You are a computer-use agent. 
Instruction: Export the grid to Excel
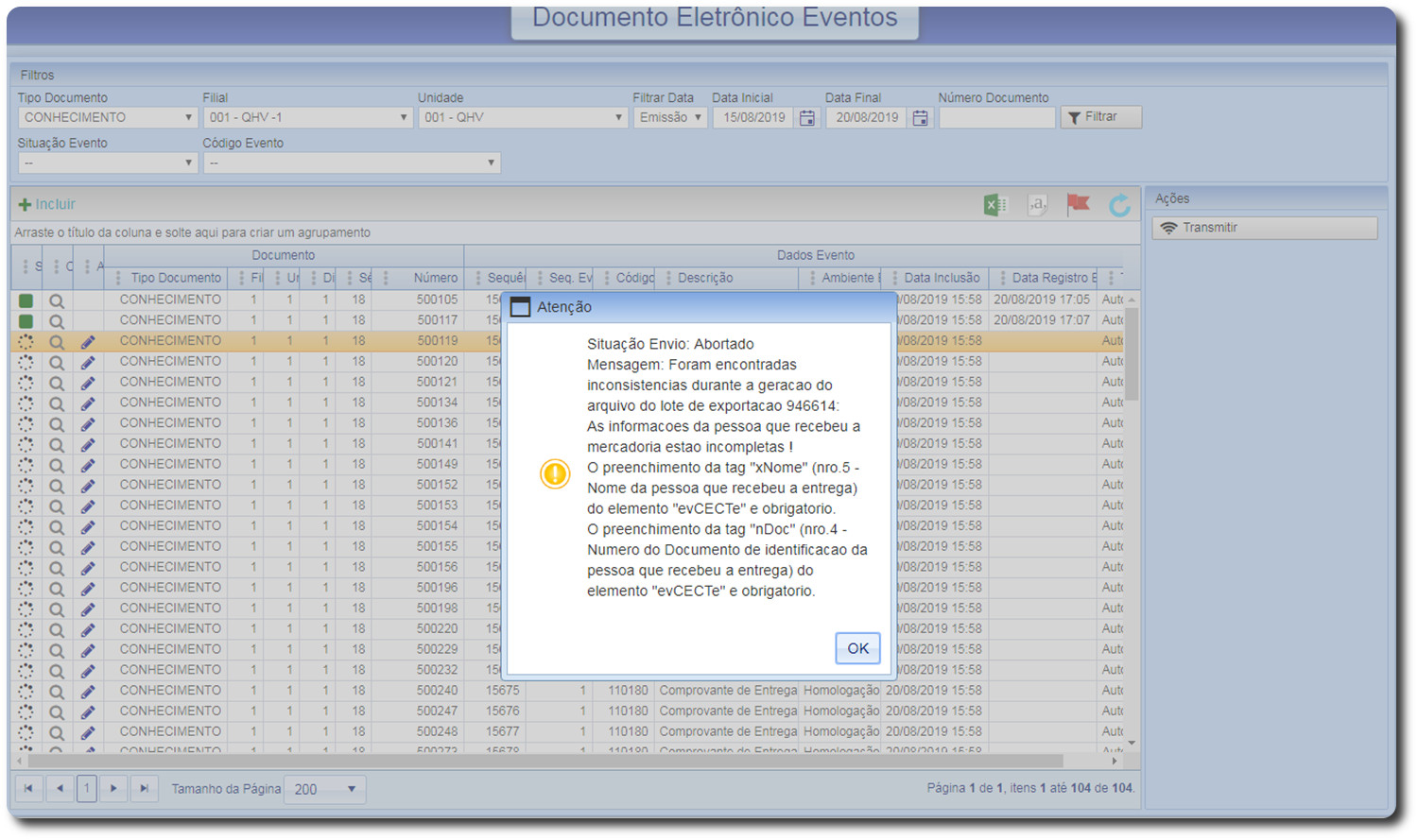click(994, 205)
